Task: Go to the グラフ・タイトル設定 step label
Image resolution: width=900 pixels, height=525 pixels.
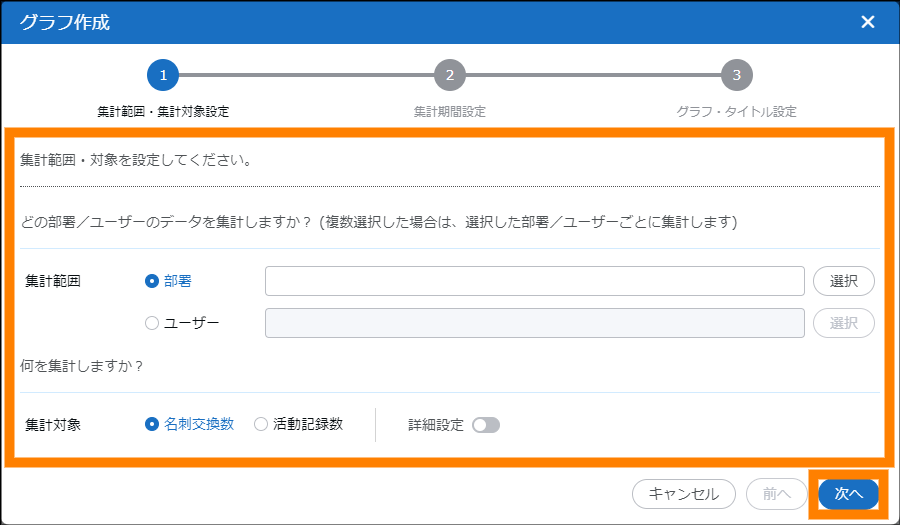Action: tap(737, 112)
